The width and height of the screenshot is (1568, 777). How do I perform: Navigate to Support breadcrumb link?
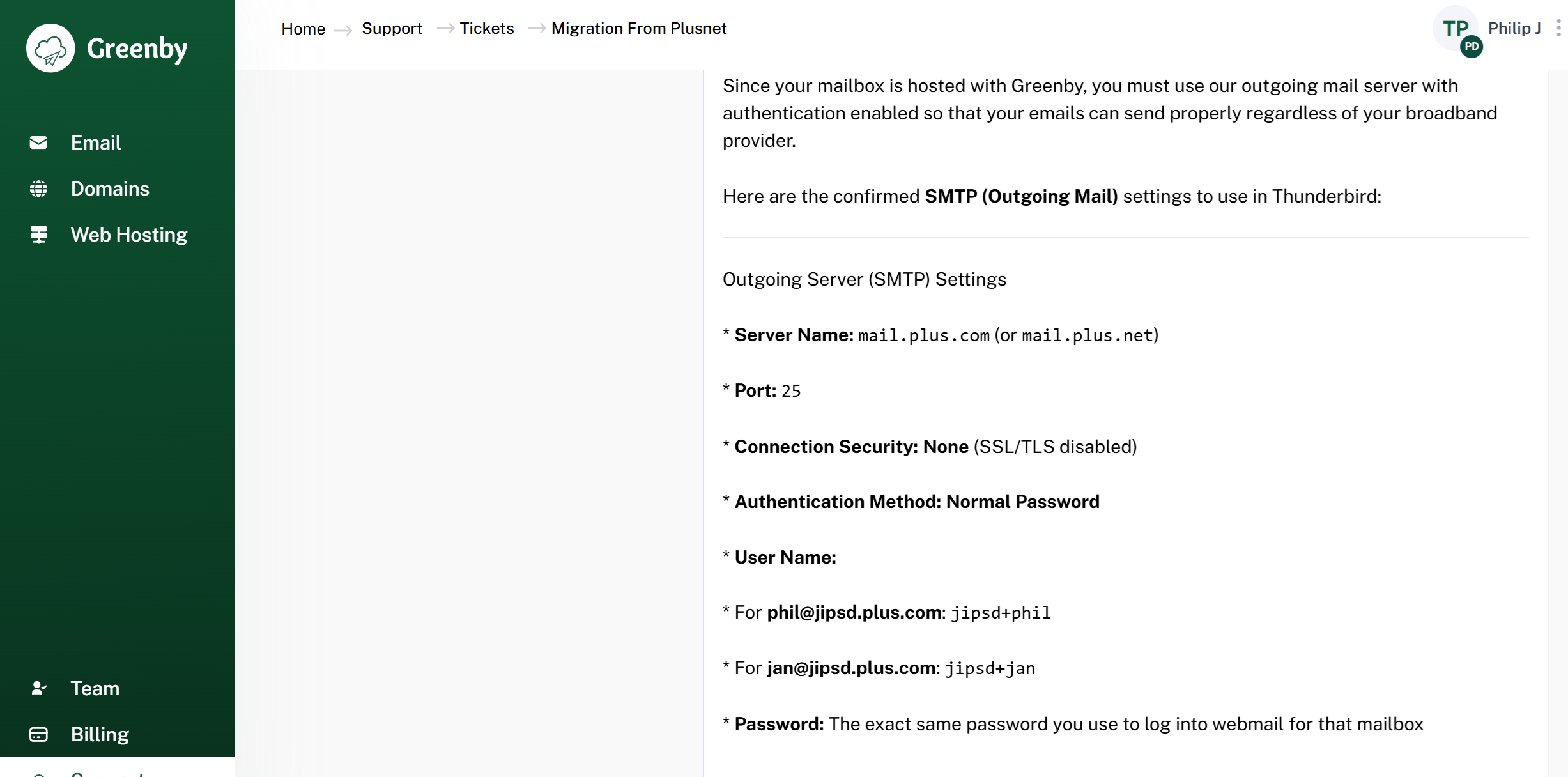pyautogui.click(x=392, y=28)
